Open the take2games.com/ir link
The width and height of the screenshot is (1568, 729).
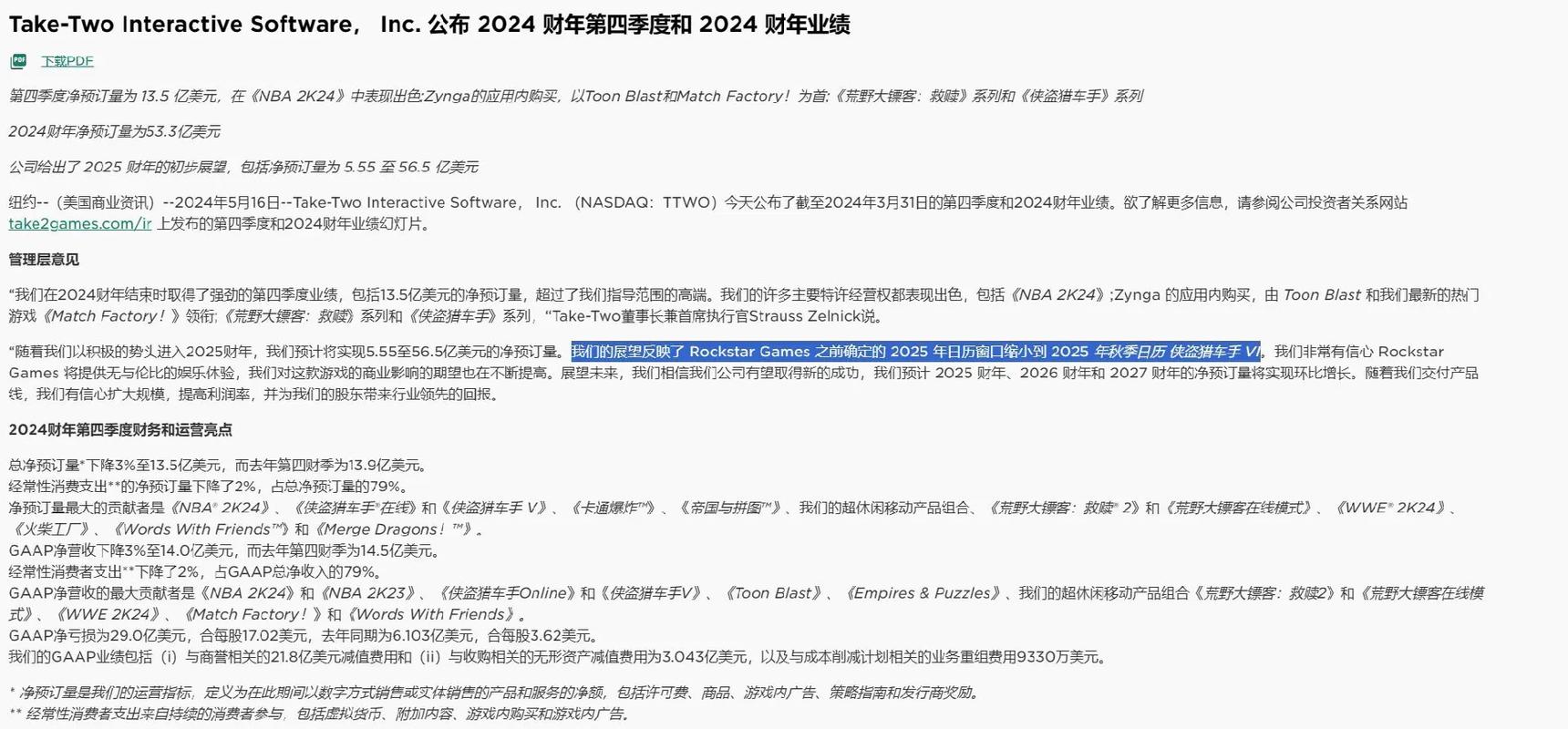[80, 223]
